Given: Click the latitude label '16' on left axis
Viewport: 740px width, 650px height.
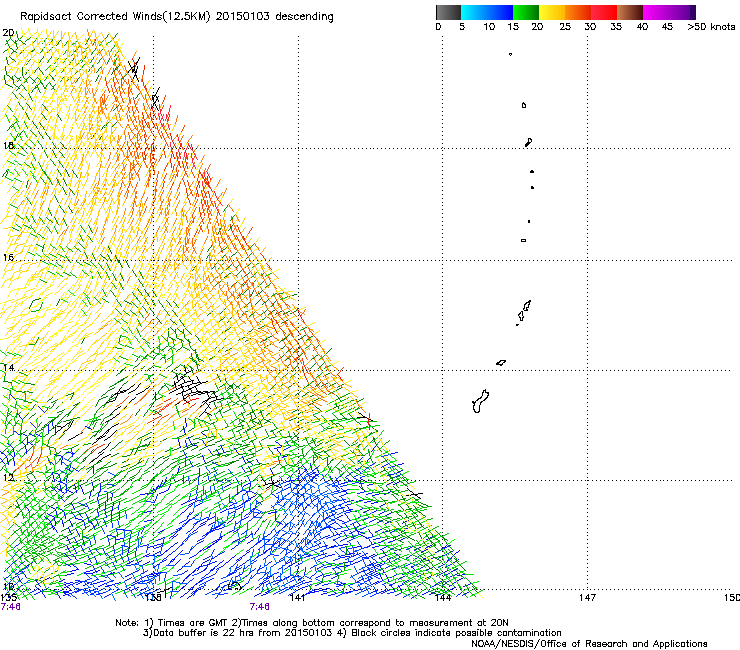Looking at the screenshot, I should [x=8, y=258].
